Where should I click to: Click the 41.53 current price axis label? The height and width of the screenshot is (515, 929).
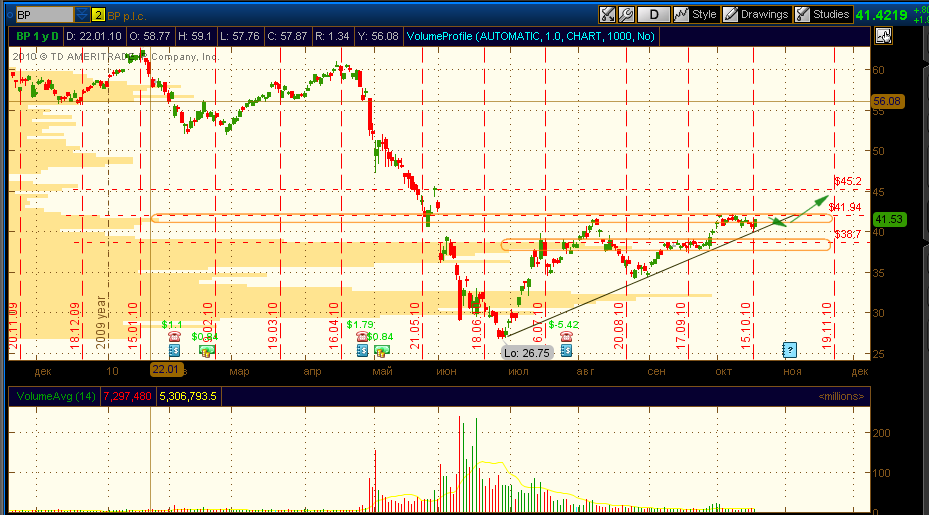[889, 219]
